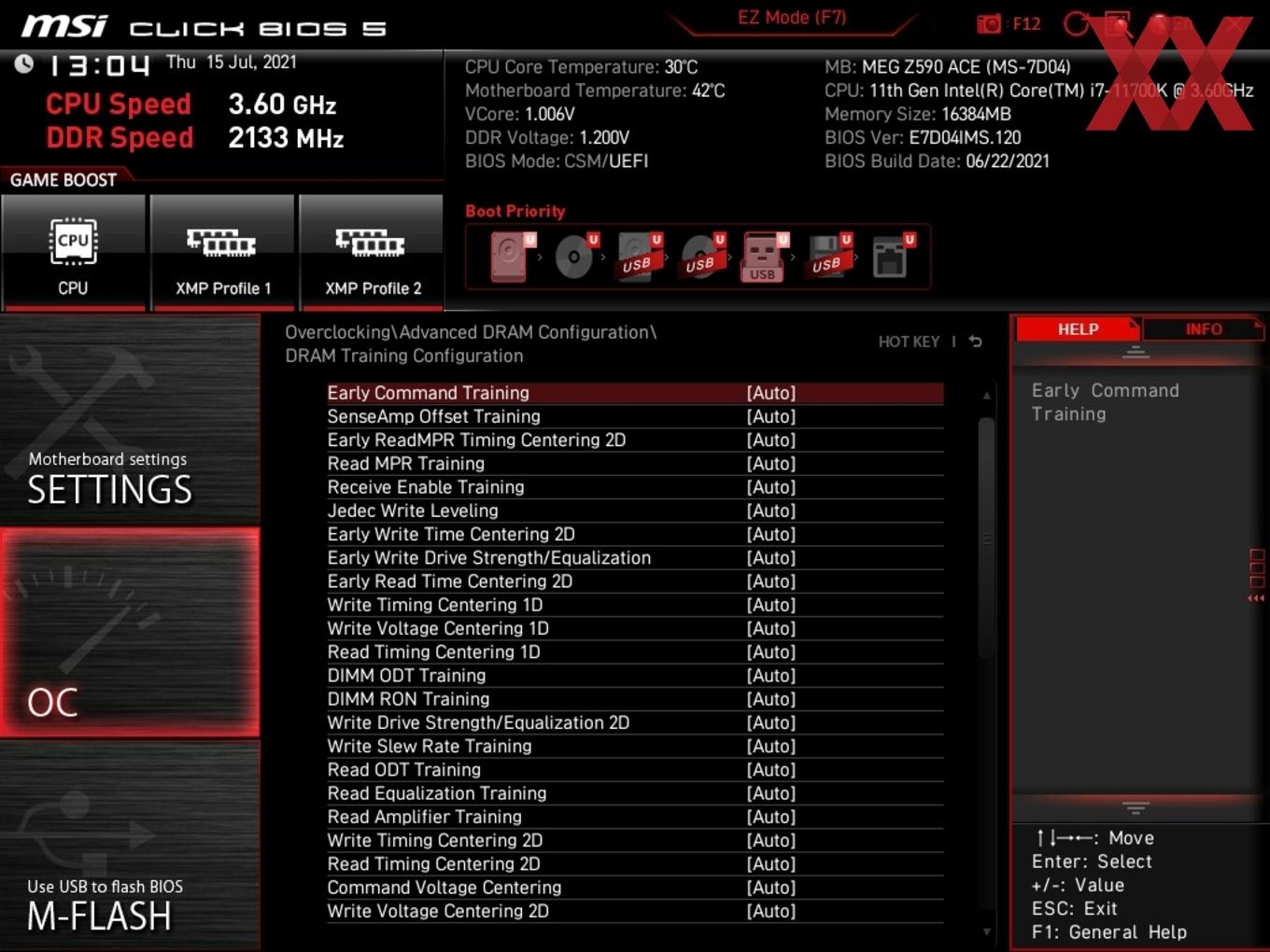Viewport: 1270px width, 952px height.
Task: Select Write Timing Centering 2D row
Action: (635, 841)
